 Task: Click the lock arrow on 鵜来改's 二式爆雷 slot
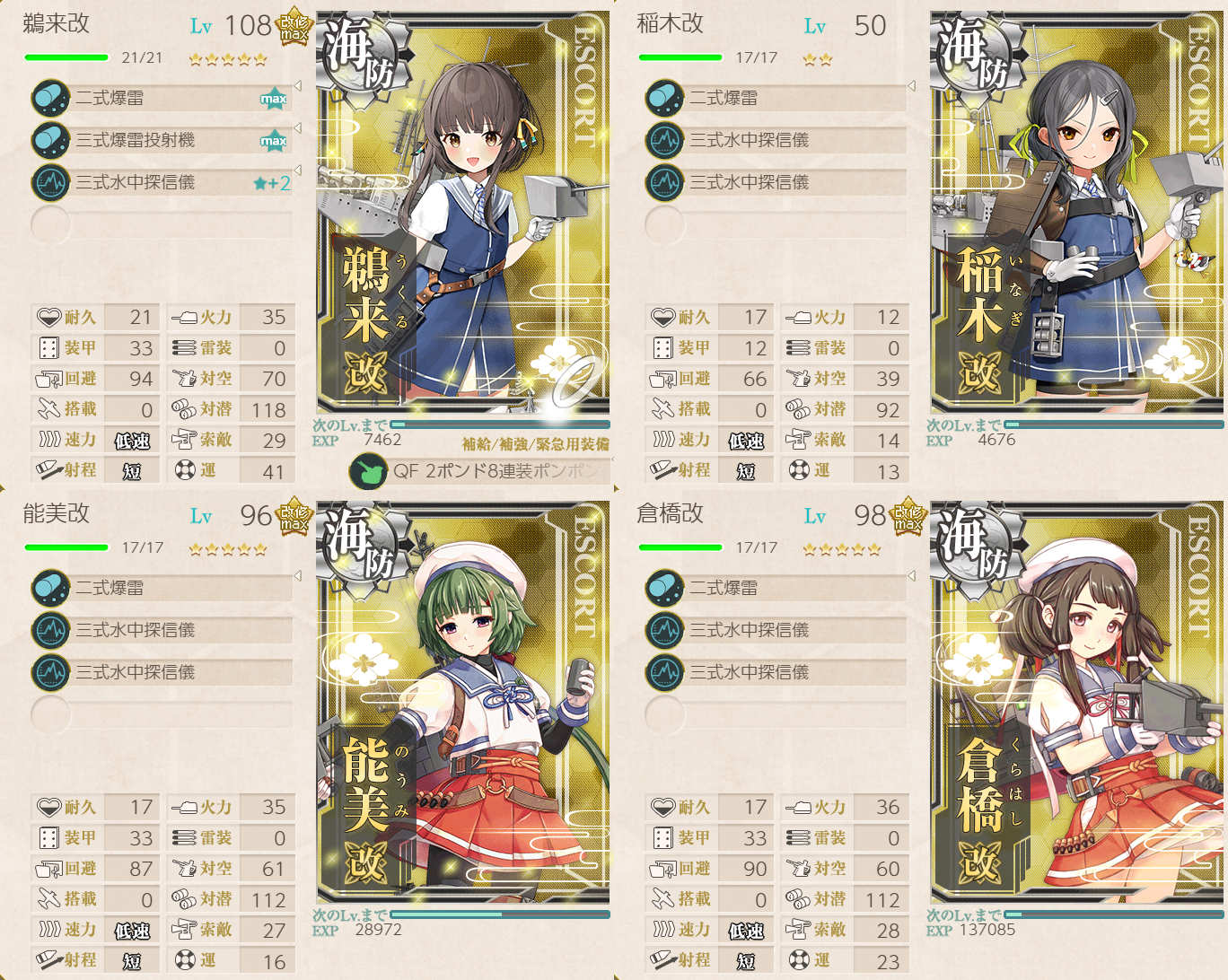(x=297, y=86)
